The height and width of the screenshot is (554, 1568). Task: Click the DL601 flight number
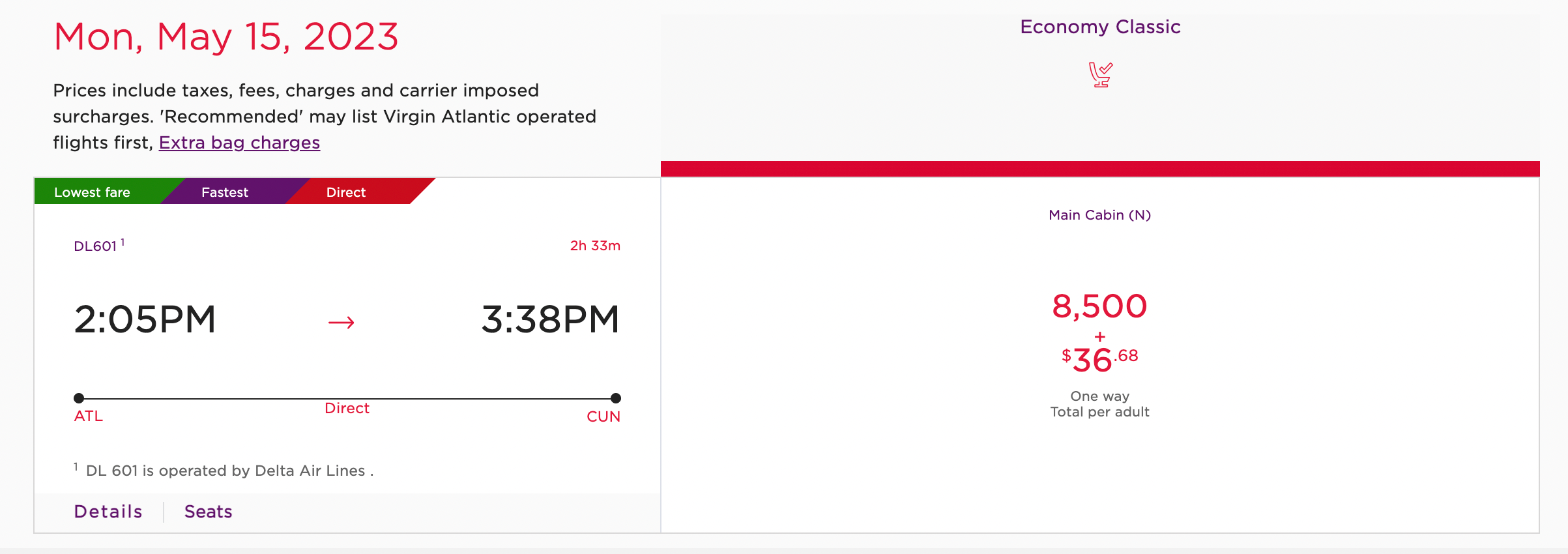(x=95, y=246)
